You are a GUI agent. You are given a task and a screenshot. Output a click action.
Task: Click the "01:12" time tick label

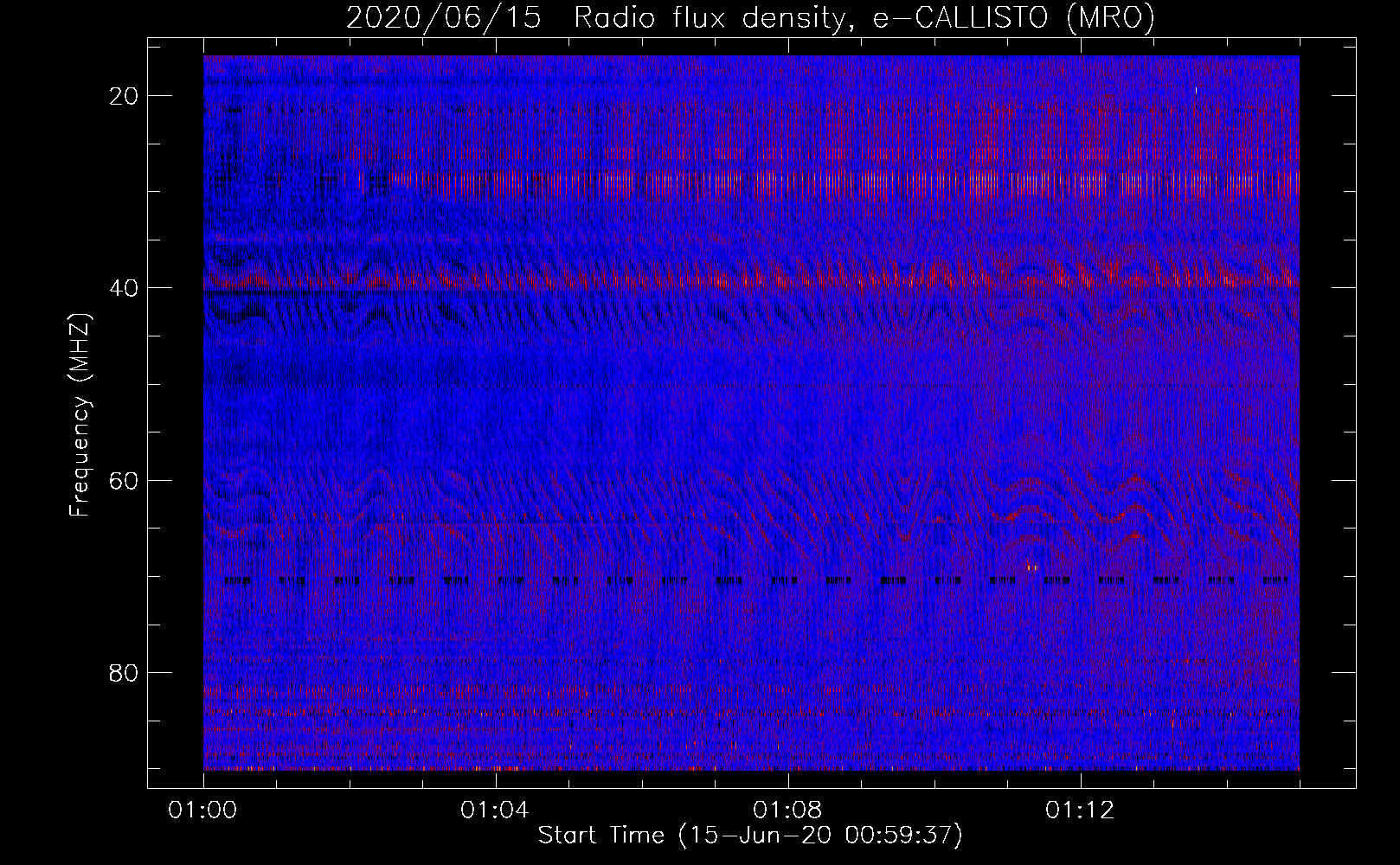pyautogui.click(x=1080, y=811)
